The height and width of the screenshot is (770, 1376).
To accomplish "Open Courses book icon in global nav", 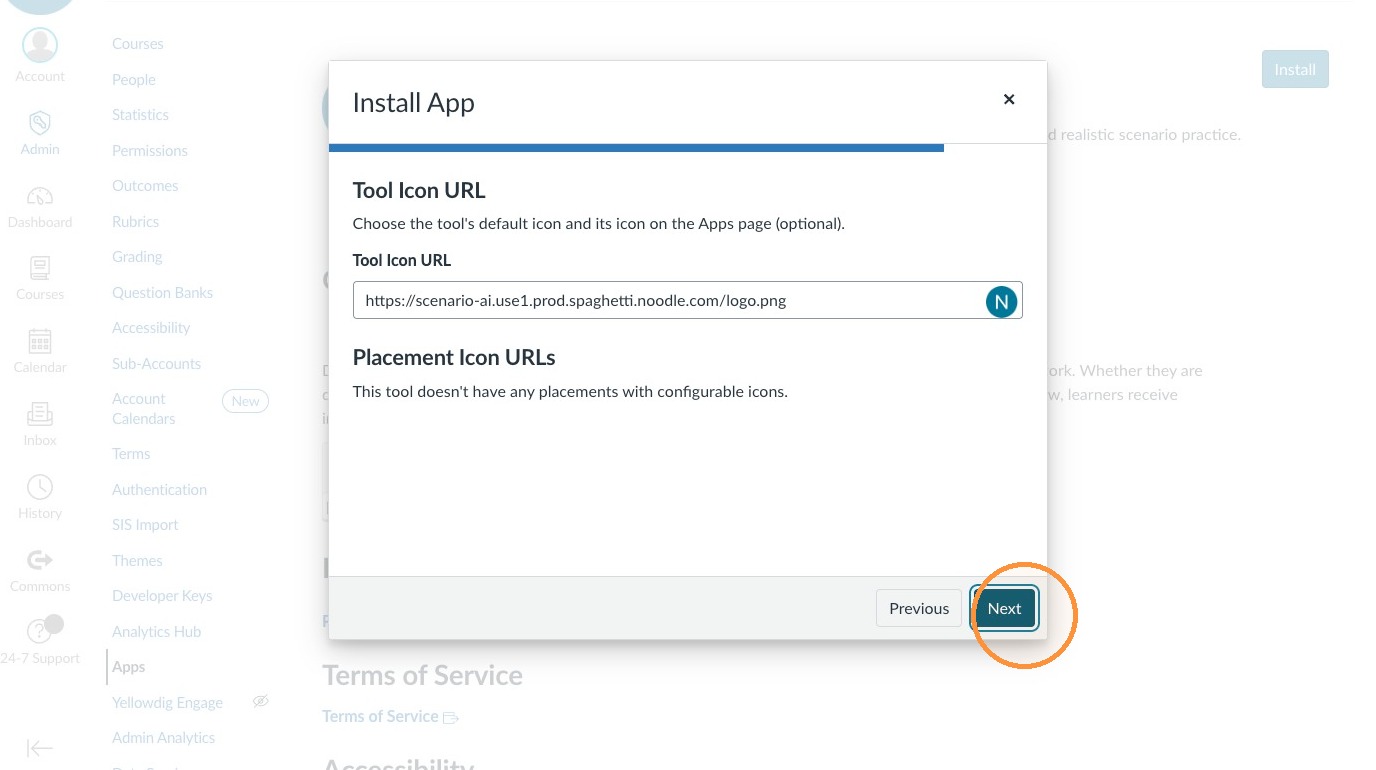I will pos(40,268).
